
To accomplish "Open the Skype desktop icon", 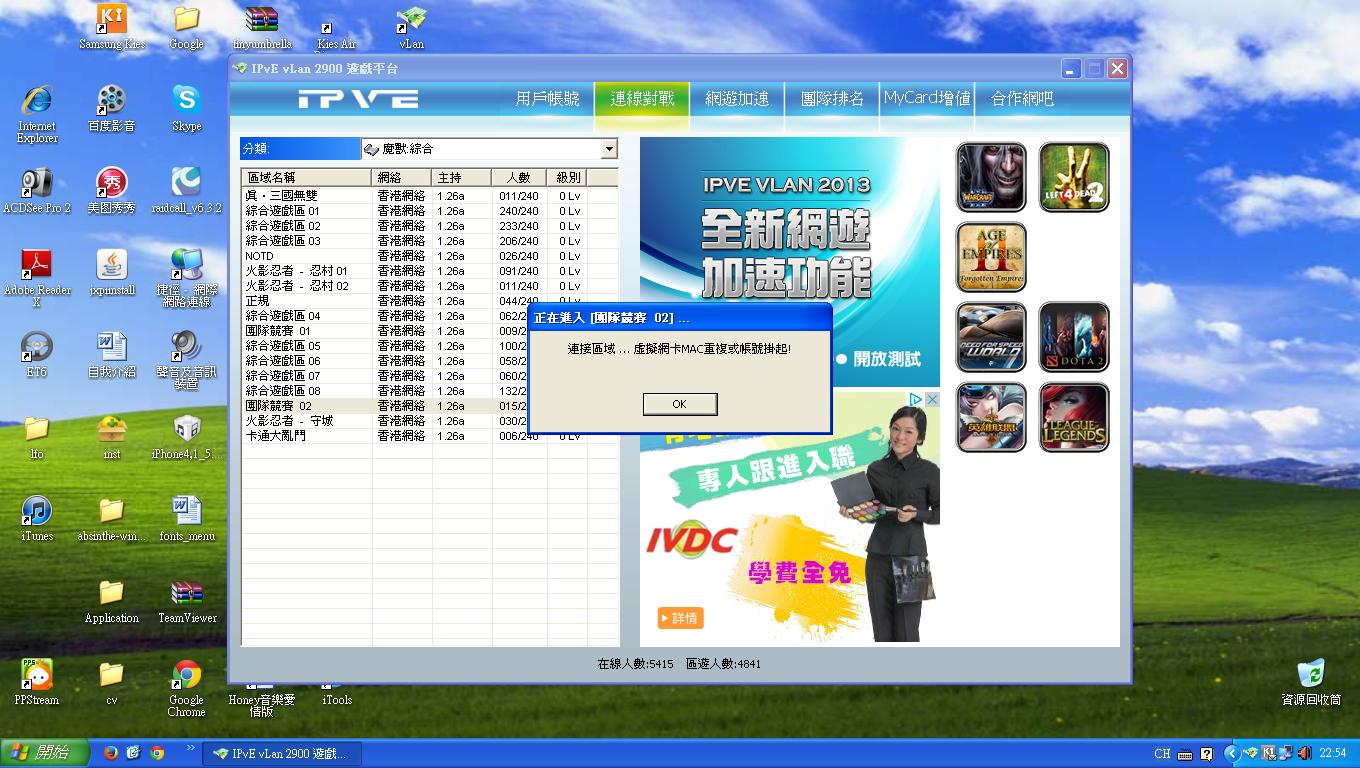I will pos(186,108).
